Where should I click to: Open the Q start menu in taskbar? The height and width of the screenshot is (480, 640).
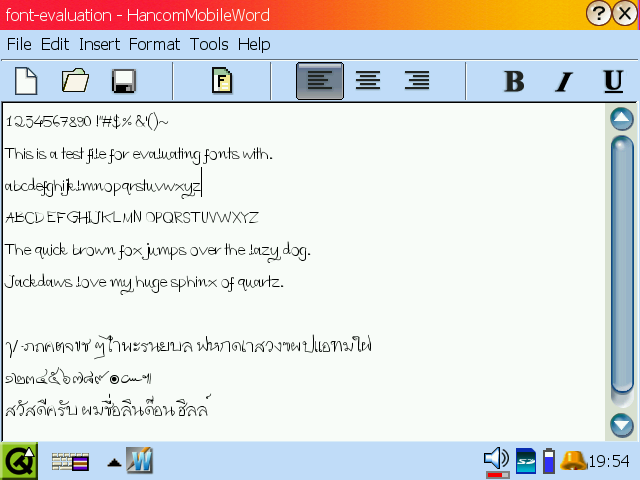point(19,461)
